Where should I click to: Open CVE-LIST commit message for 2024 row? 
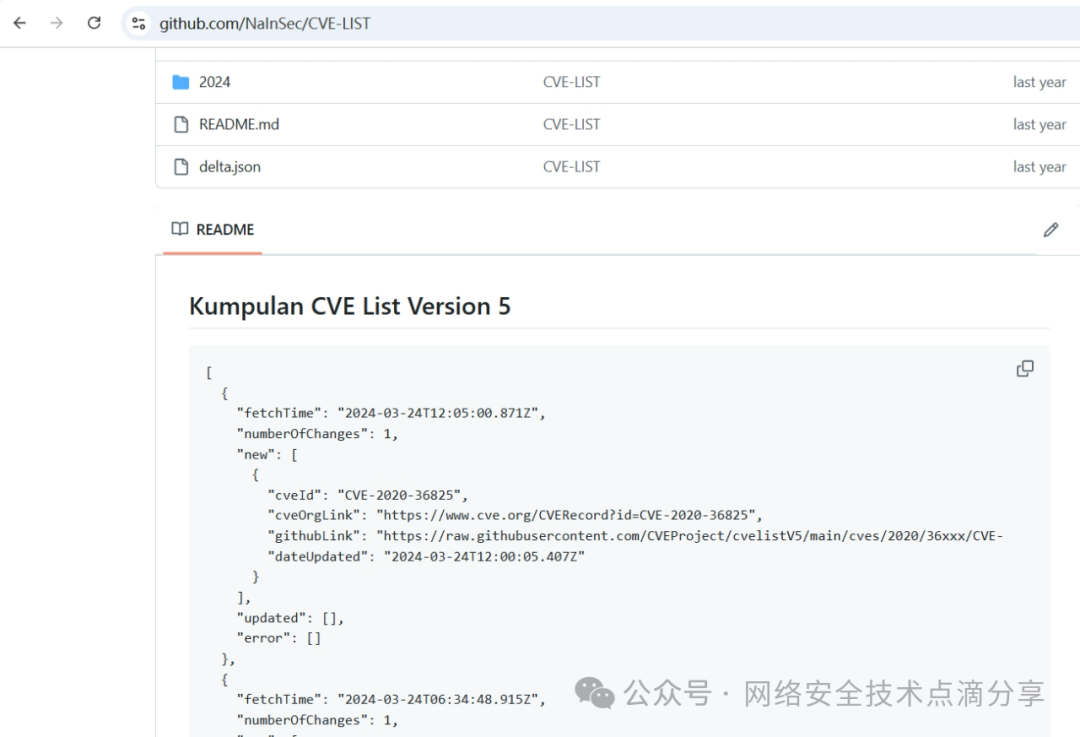click(x=571, y=82)
